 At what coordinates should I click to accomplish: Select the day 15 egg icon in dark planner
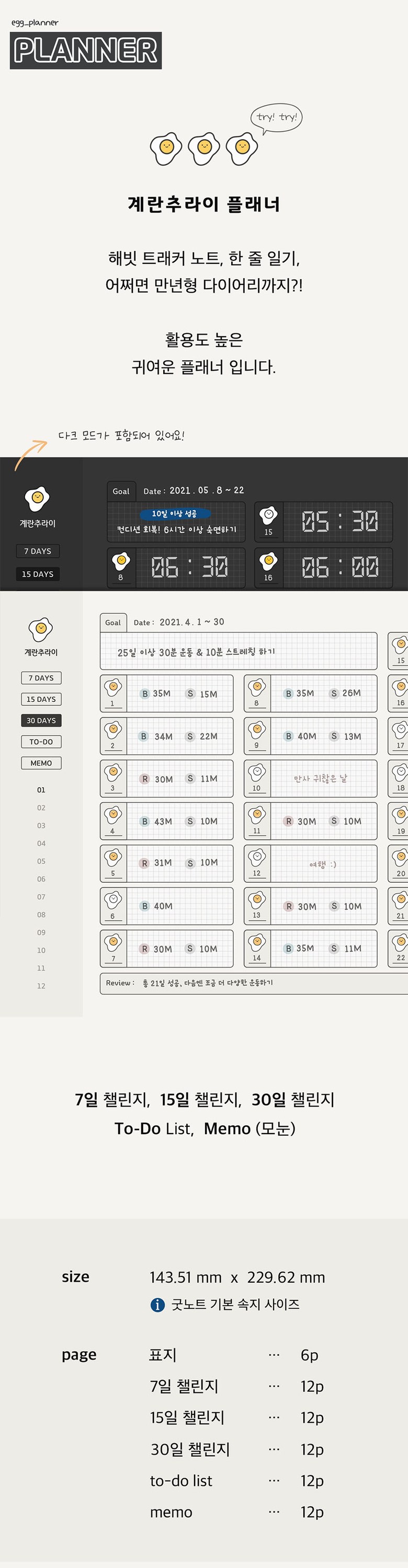(x=268, y=515)
